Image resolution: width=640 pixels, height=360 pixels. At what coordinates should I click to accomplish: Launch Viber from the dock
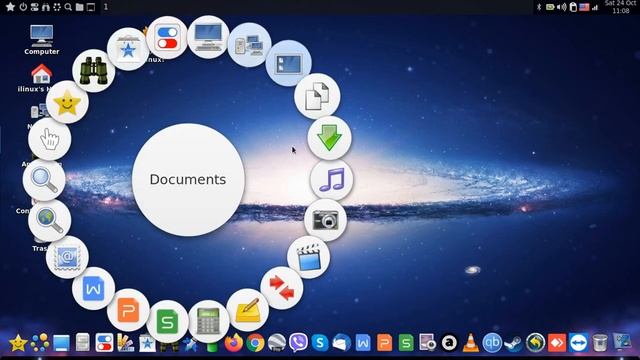click(298, 343)
